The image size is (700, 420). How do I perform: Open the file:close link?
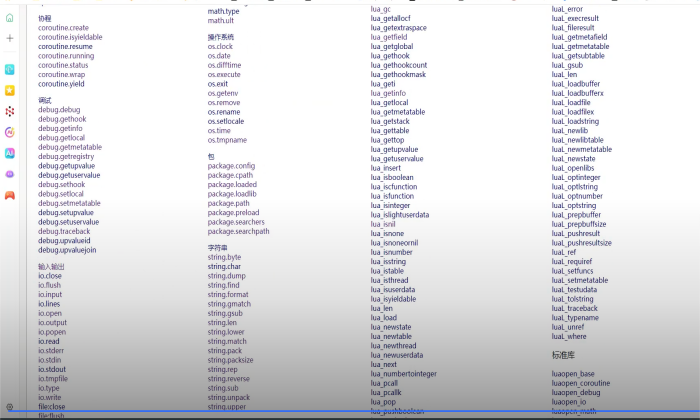click(51, 407)
